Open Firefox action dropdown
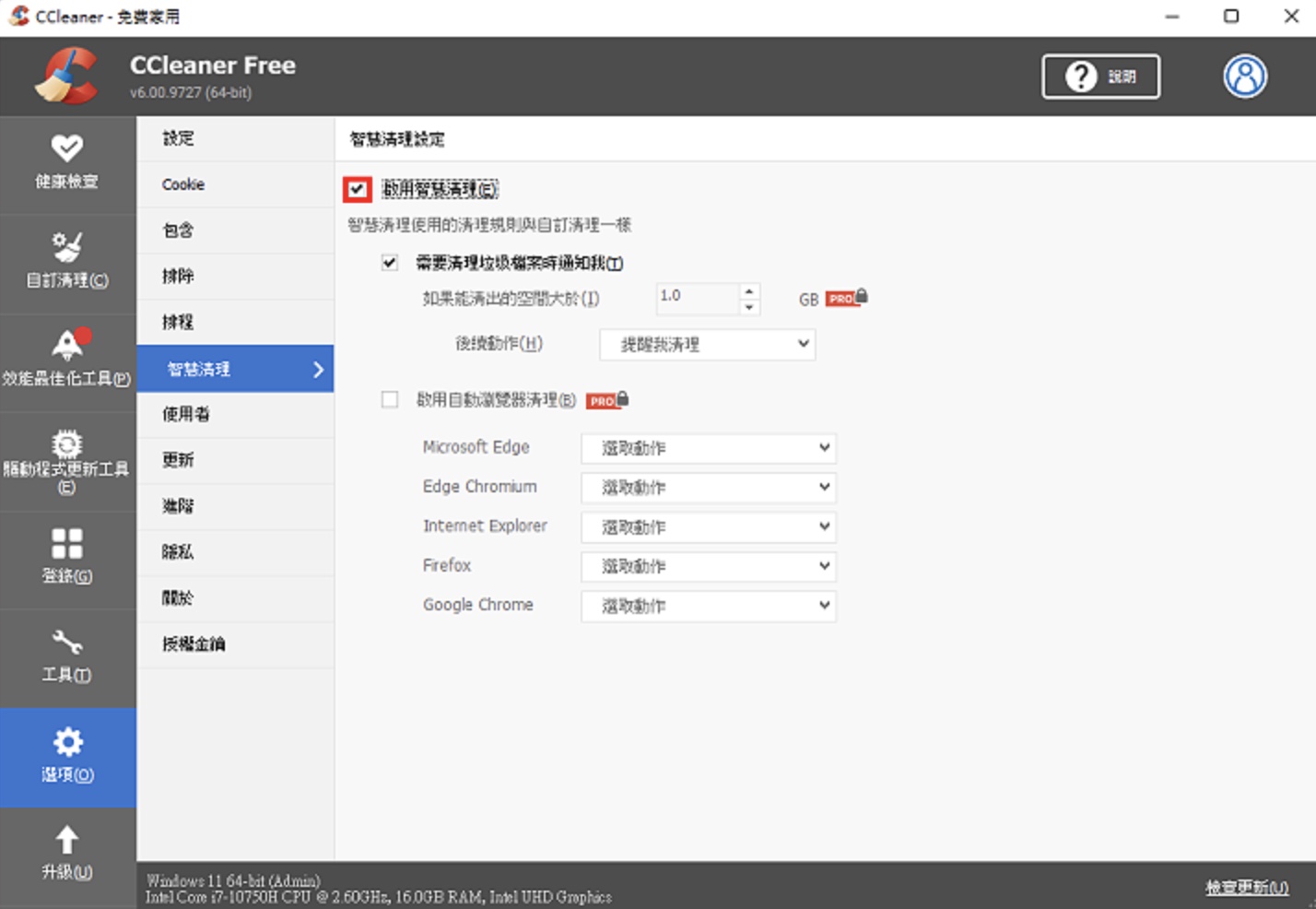Image resolution: width=1316 pixels, height=909 pixels. (708, 566)
